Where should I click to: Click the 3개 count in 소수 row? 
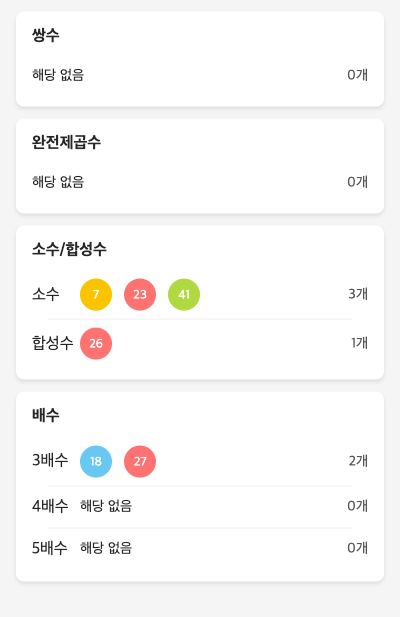pos(358,294)
